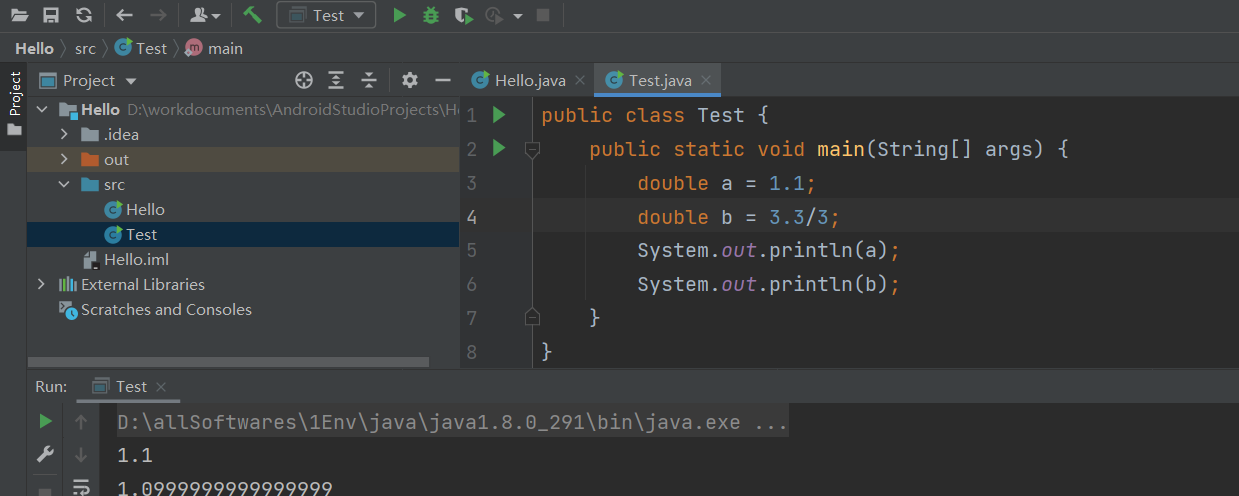Click the main method breadcrumb

click(214, 48)
